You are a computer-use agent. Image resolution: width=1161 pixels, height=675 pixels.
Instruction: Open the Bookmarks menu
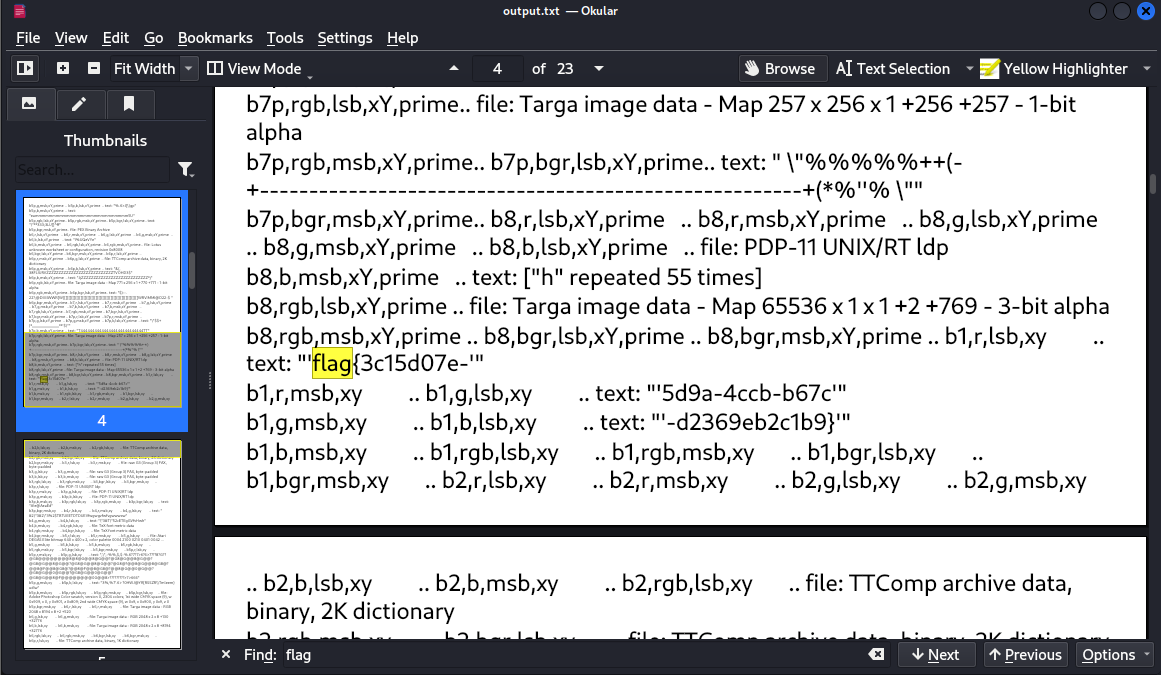point(215,38)
